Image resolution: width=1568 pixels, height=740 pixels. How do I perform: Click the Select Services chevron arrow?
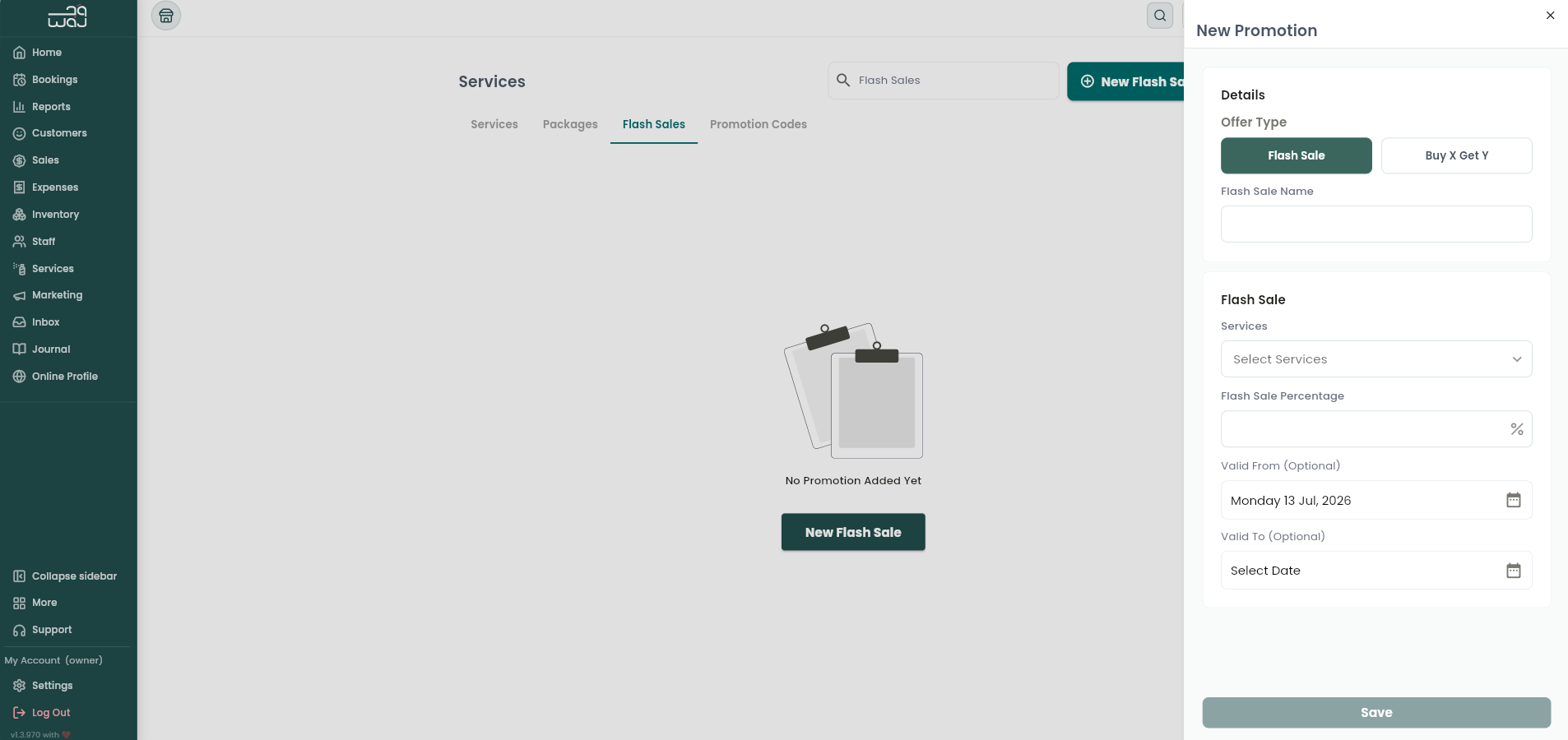[1517, 359]
